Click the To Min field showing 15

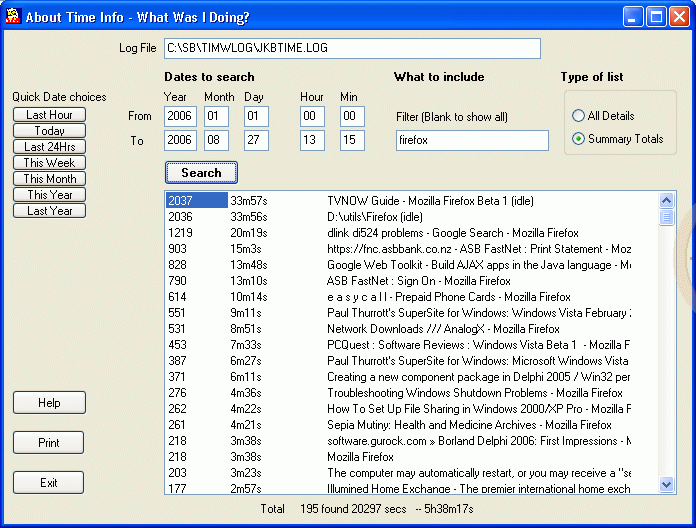tap(352, 140)
